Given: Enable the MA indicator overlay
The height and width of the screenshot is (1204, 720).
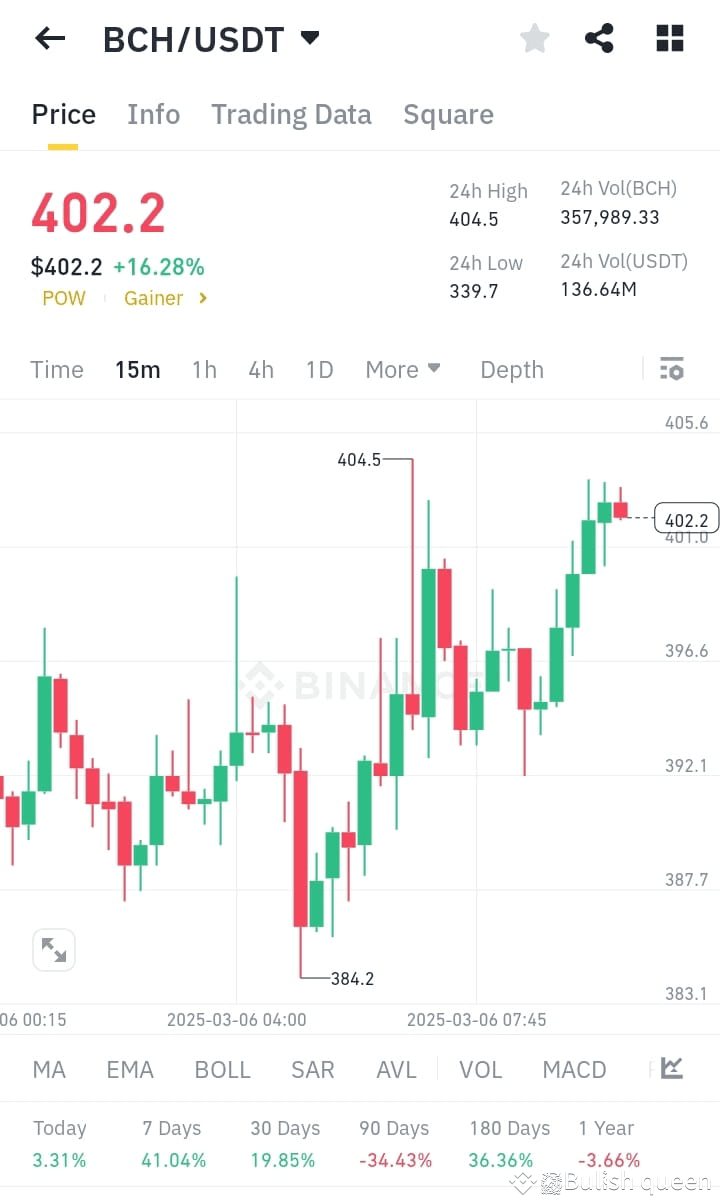Looking at the screenshot, I should click(48, 1069).
